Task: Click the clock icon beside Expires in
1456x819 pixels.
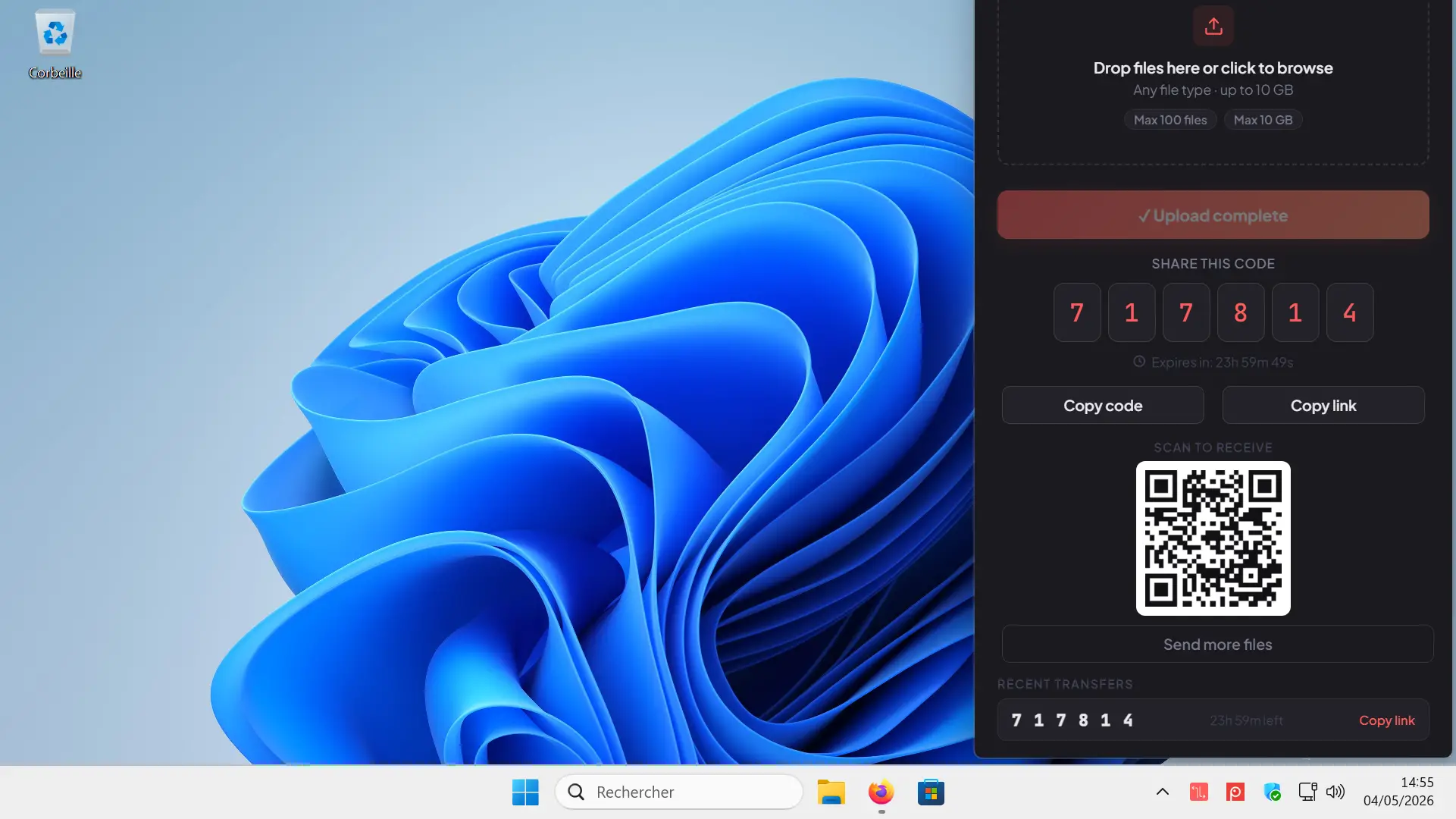Action: (x=1138, y=362)
